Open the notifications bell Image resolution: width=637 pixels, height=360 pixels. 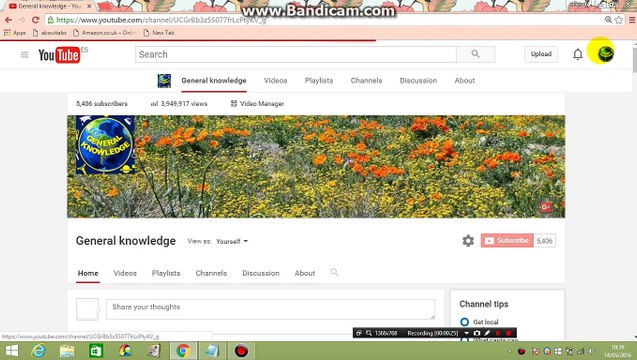(578, 54)
